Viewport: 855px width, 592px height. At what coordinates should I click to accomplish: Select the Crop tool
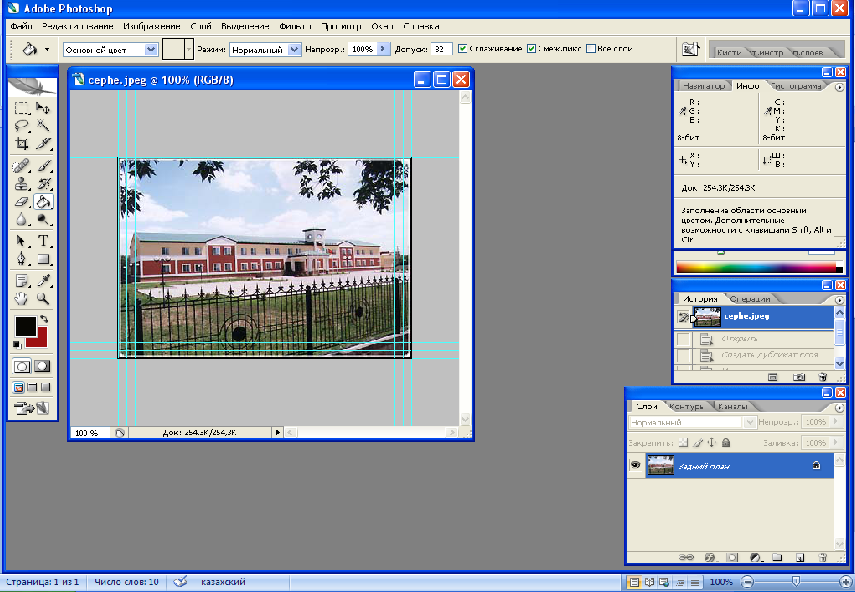[22, 143]
